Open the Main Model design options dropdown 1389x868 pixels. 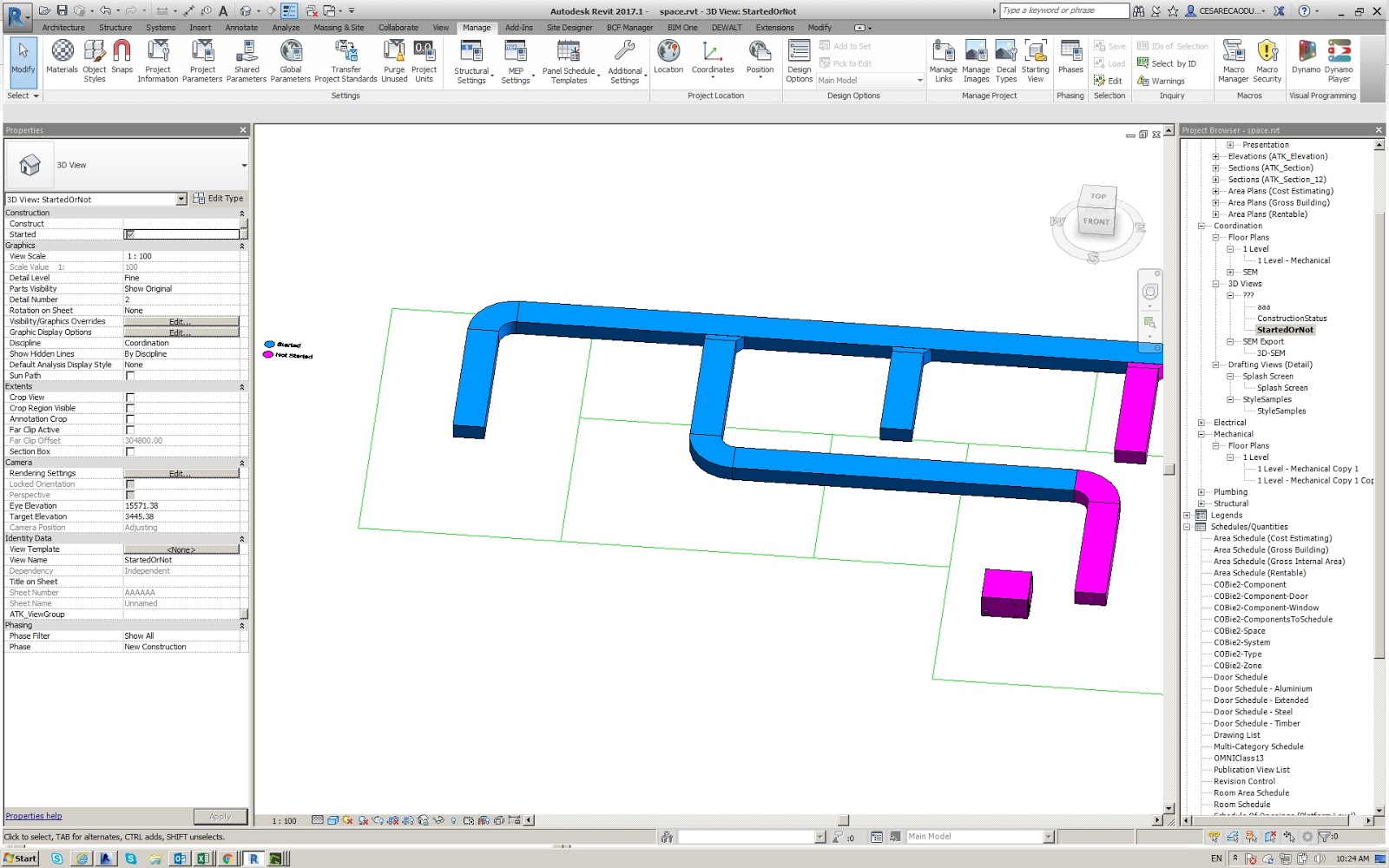pyautogui.click(x=918, y=80)
